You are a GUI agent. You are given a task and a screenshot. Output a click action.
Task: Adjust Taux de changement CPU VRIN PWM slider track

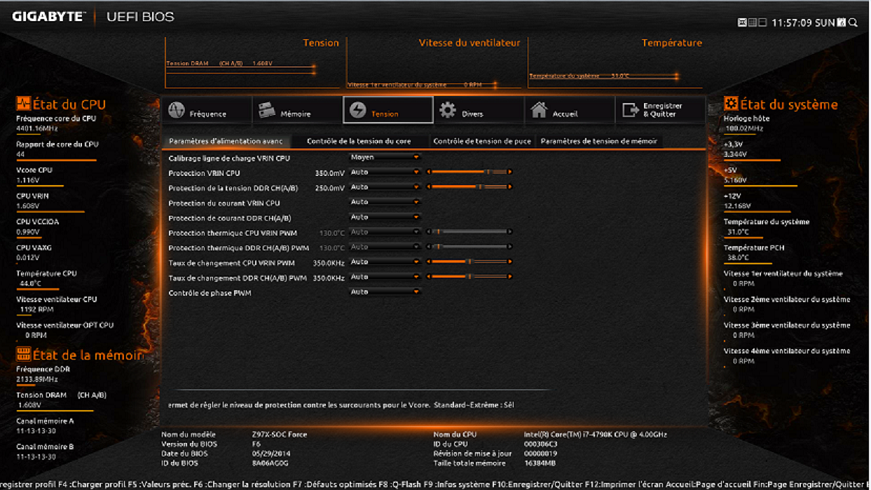coord(469,262)
